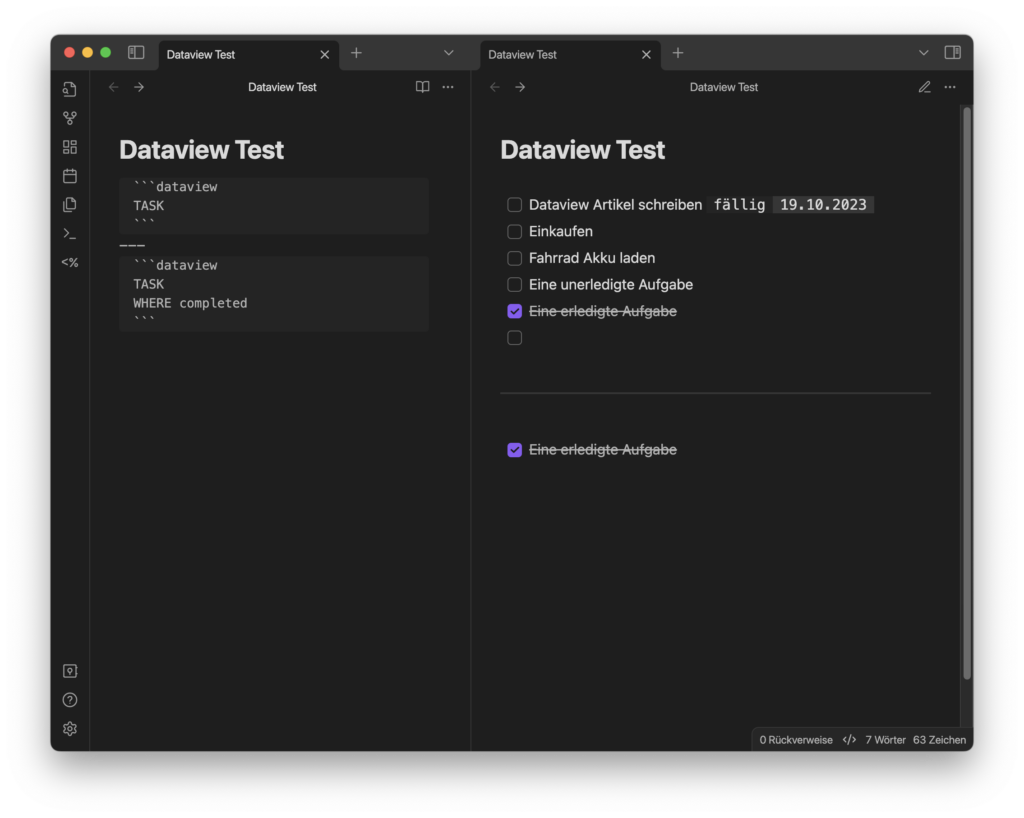Open graph view from ribbon

pyautogui.click(x=70, y=118)
